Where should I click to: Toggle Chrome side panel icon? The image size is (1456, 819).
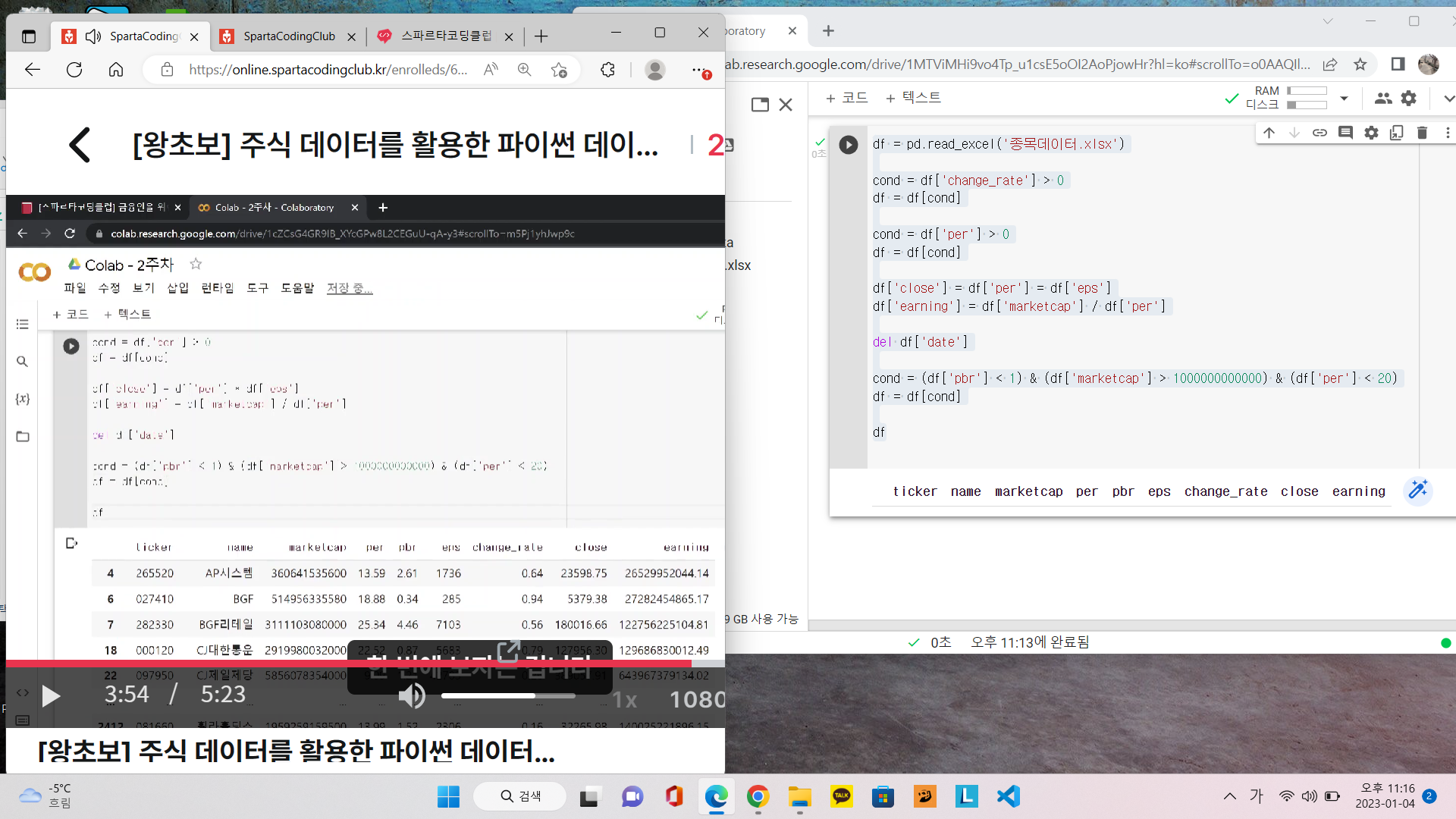coord(1398,64)
